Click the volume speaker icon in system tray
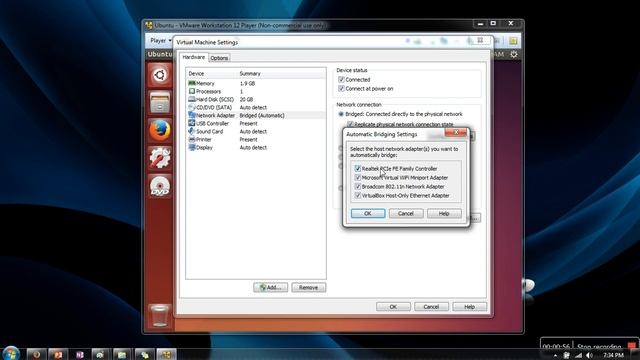Screen dimensions: 640x360 tap(589, 356)
